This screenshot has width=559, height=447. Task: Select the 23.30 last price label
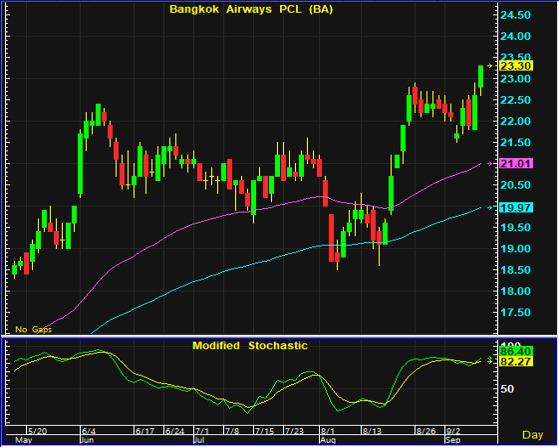[x=516, y=66]
